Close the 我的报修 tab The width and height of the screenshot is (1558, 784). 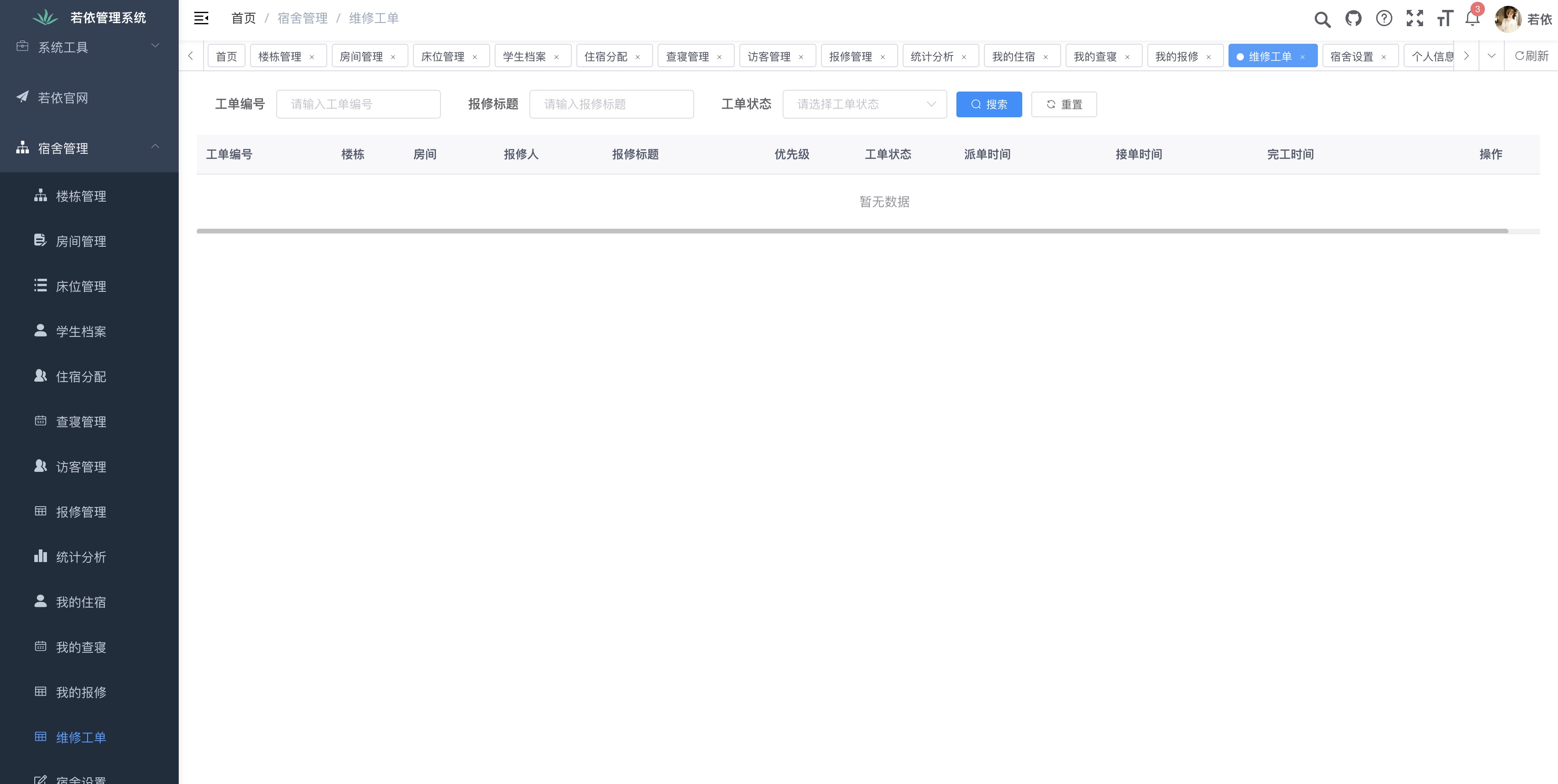(x=1209, y=57)
